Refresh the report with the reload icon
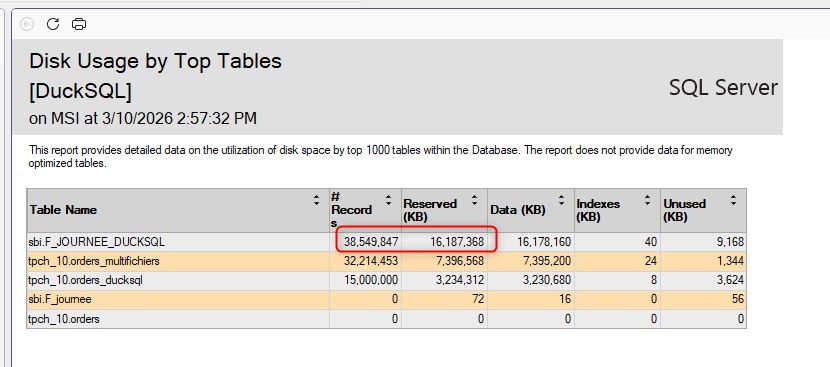This screenshot has width=830, height=367. tap(53, 24)
